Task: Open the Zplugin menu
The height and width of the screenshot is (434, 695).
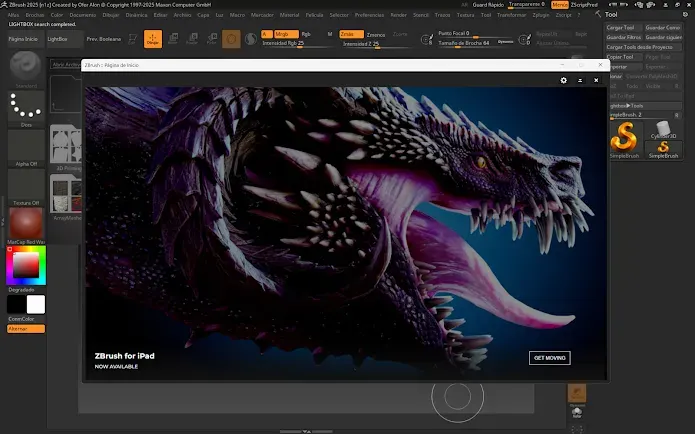Action: coord(541,15)
